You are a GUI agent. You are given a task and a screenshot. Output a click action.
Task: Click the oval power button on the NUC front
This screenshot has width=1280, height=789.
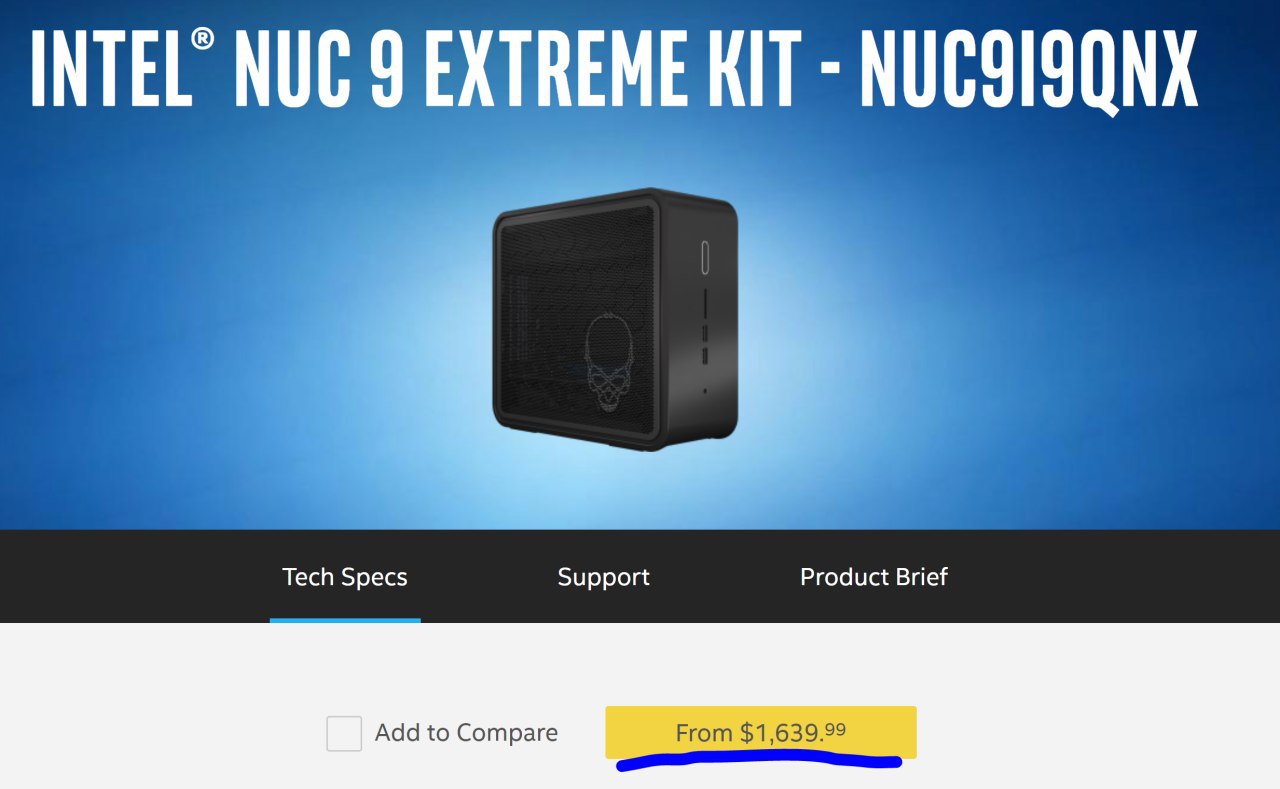(707, 257)
